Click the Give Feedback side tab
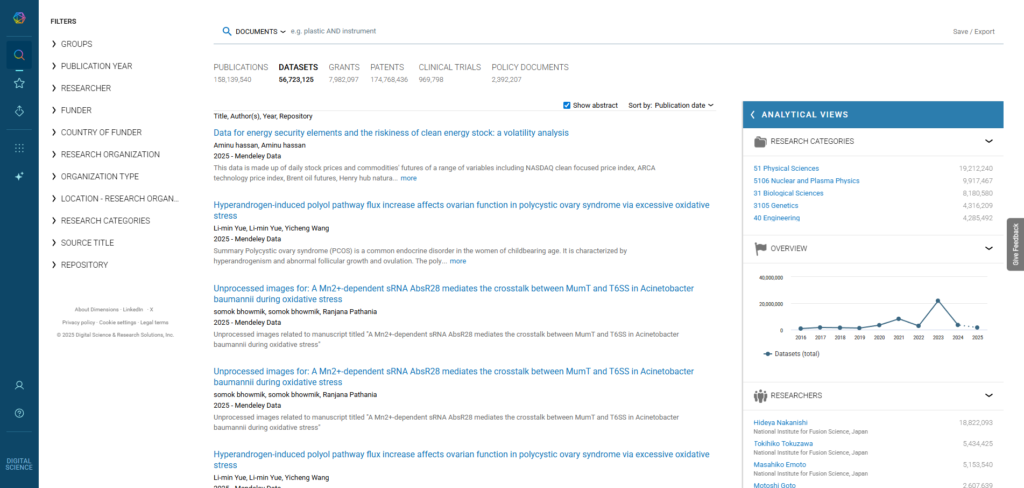This screenshot has width=1024, height=488. click(x=1015, y=245)
